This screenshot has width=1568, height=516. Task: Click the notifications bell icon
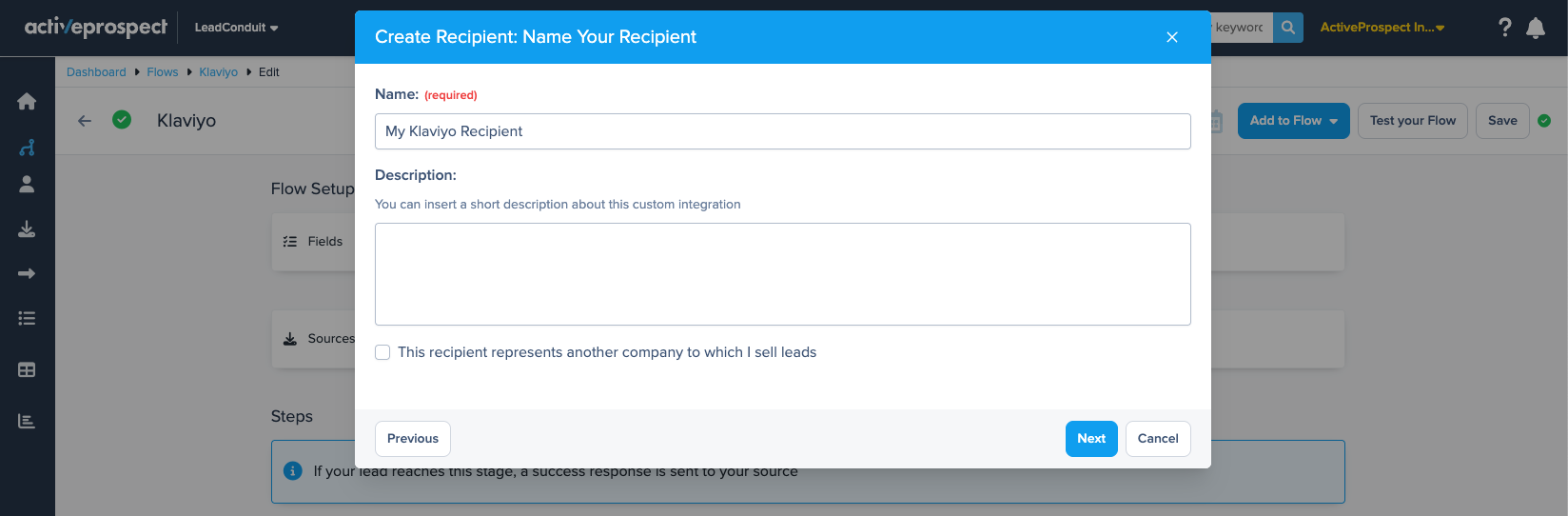1536,28
